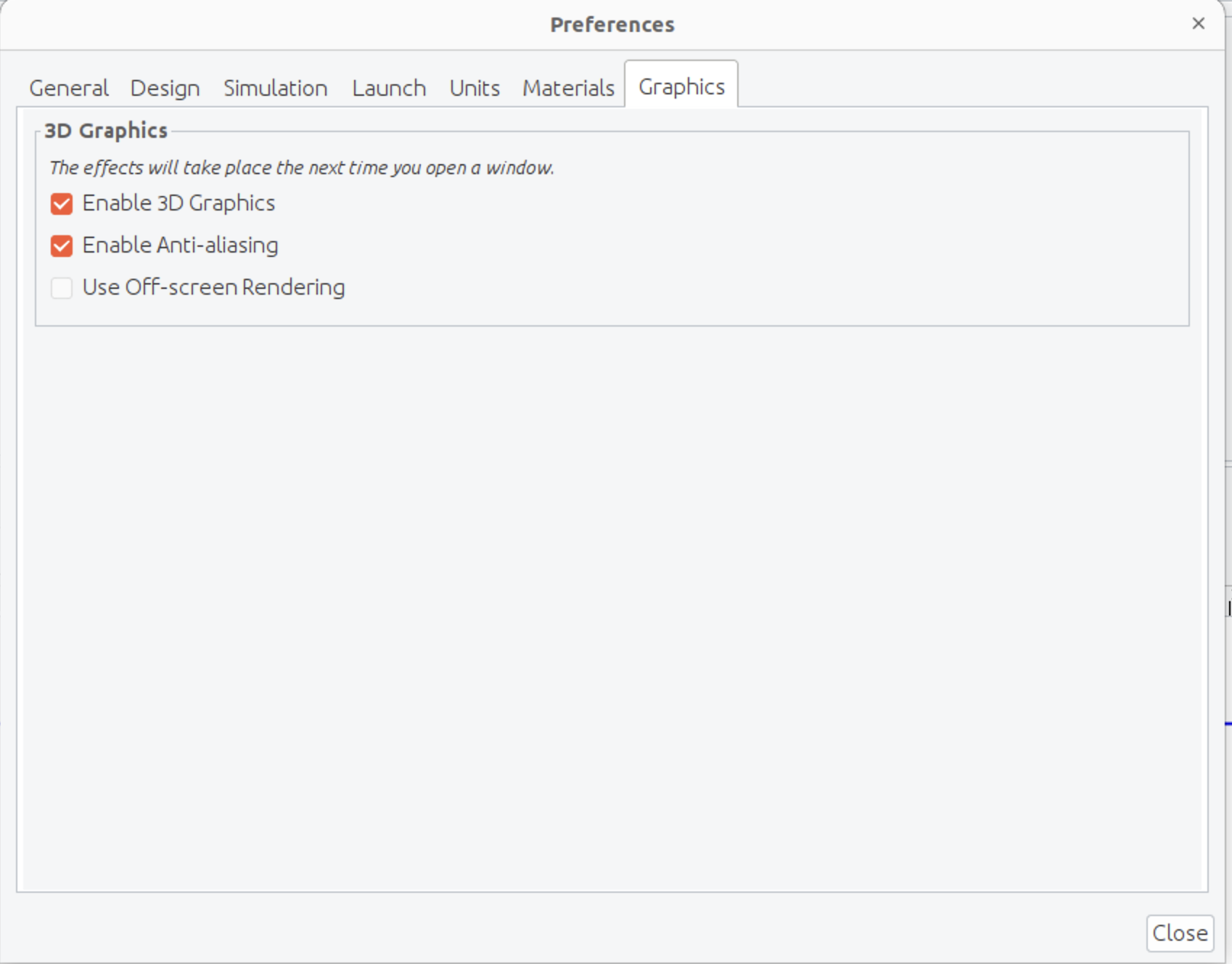Click the Enable 3D Graphics label text
The width and height of the screenshot is (1232, 964).
tap(178, 203)
